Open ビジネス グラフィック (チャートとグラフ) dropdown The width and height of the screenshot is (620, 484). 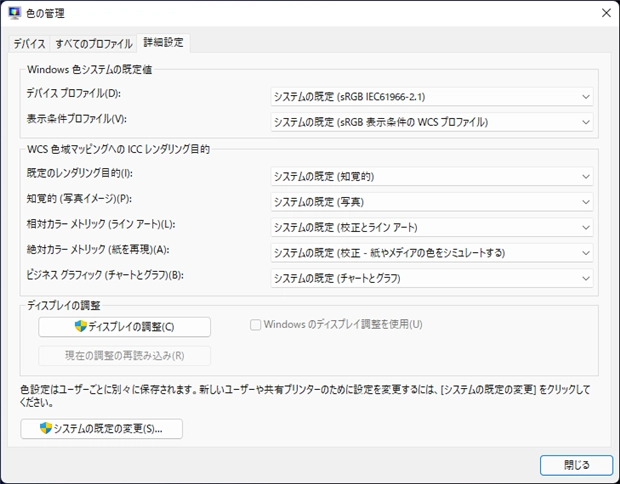coord(432,278)
